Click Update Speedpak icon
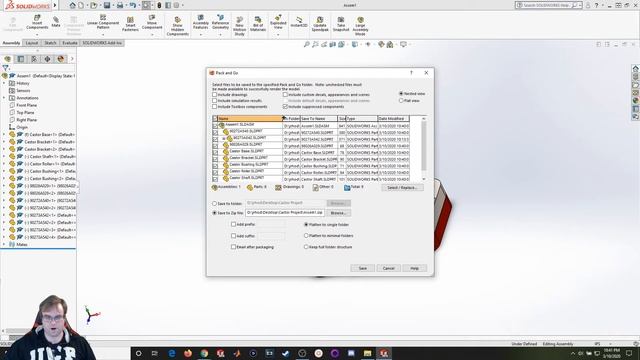Image resolution: width=640 pixels, height=360 pixels. [320, 24]
